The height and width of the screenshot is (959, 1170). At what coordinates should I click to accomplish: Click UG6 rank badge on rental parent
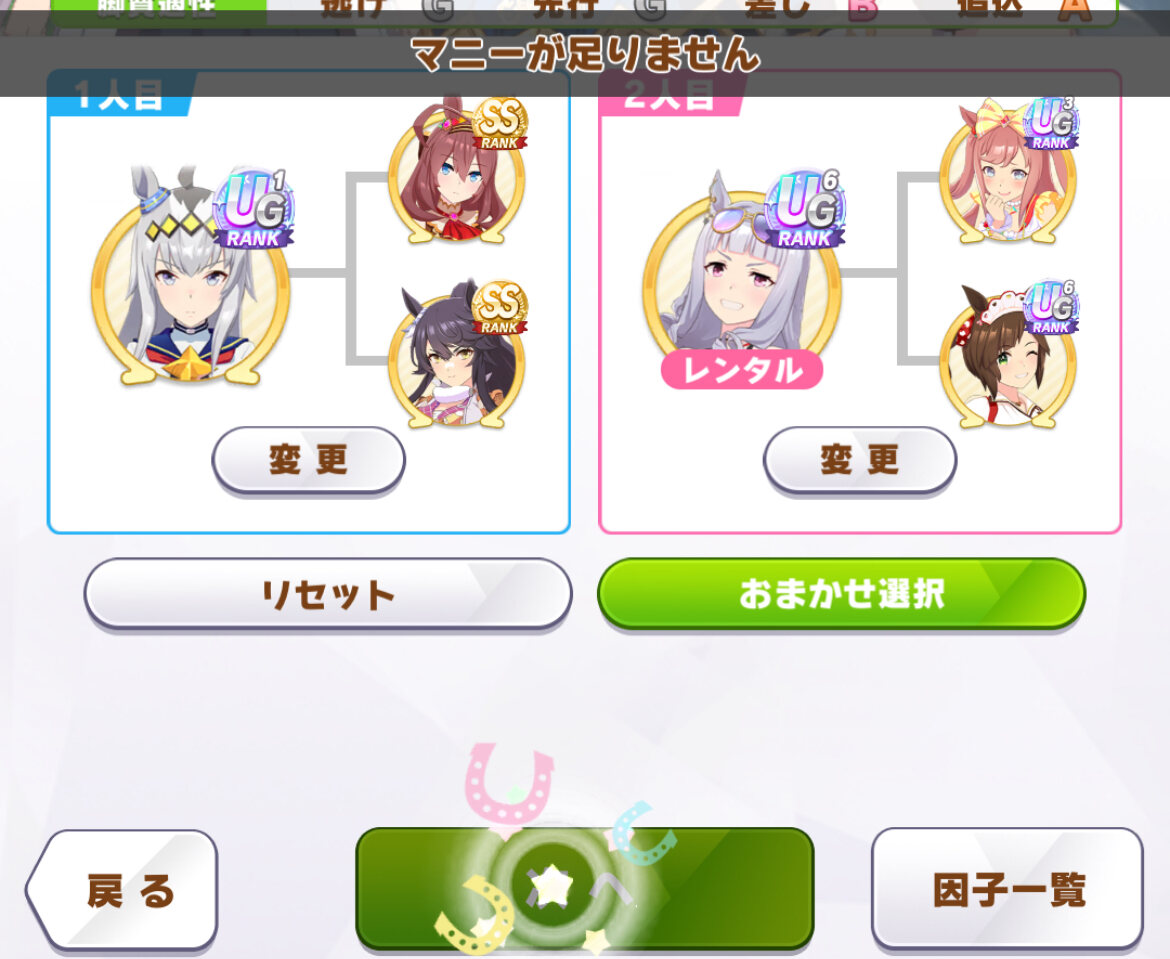(x=805, y=209)
